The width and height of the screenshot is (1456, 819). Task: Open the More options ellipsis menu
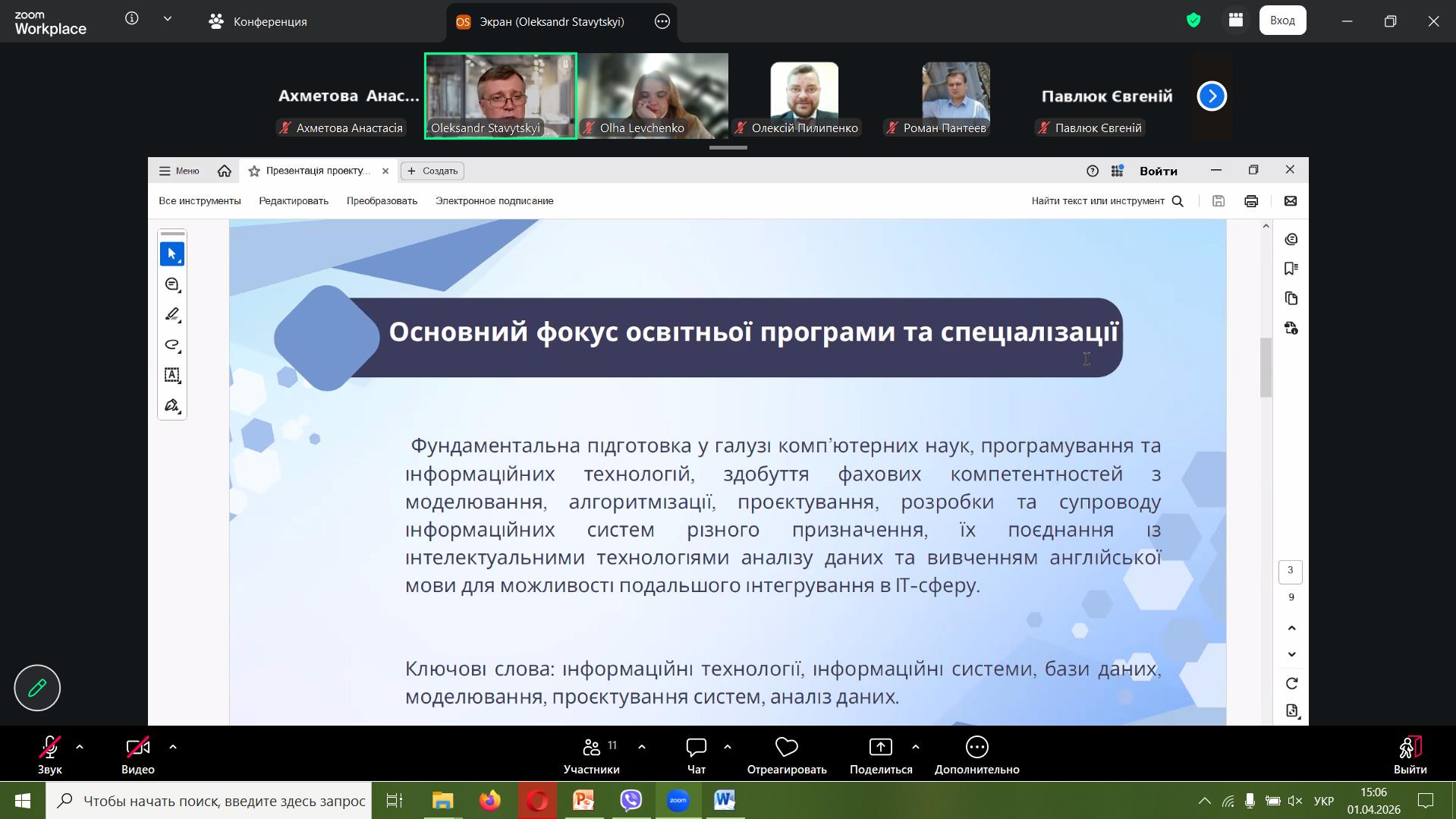tap(976, 748)
